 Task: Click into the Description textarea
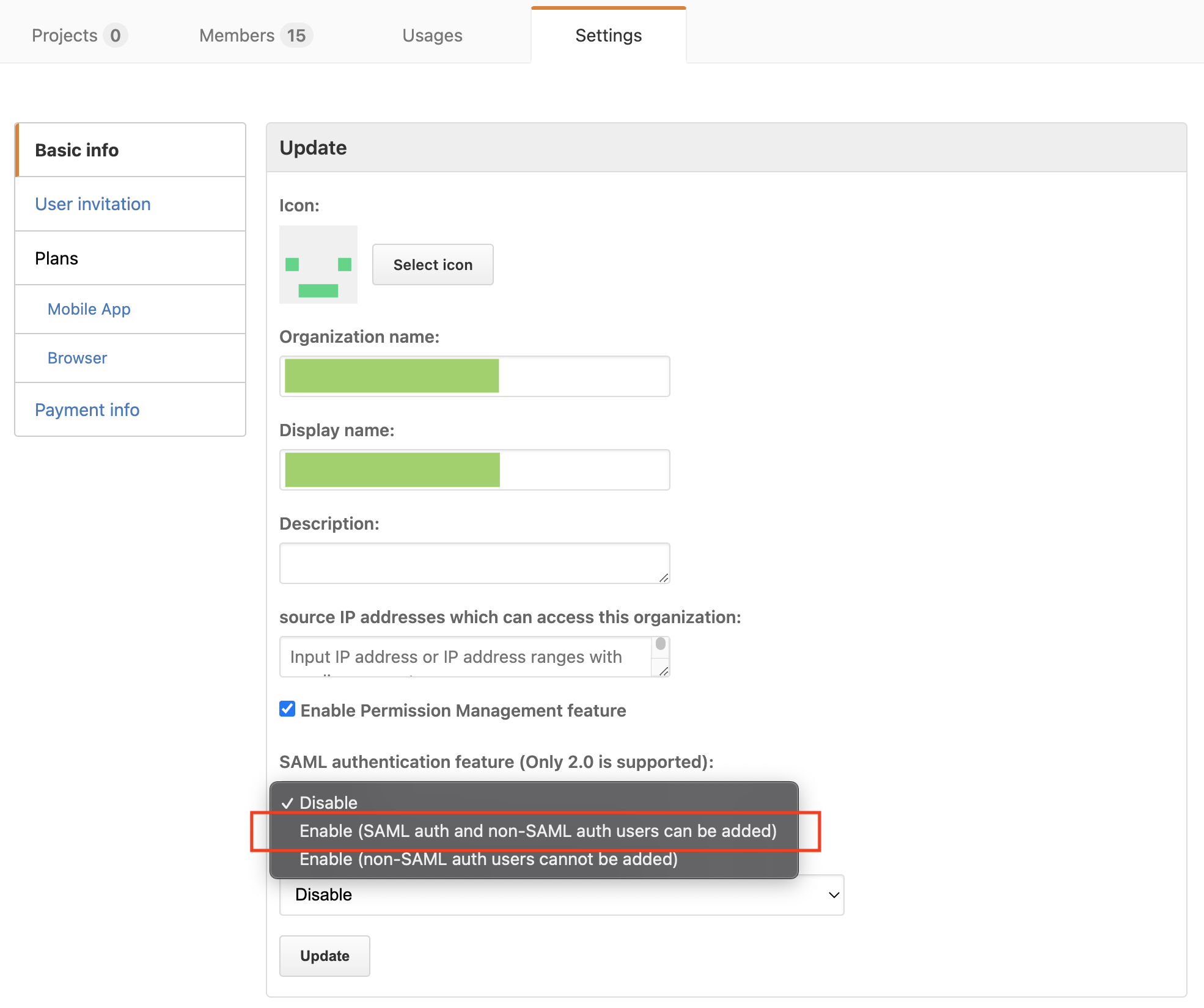(474, 563)
